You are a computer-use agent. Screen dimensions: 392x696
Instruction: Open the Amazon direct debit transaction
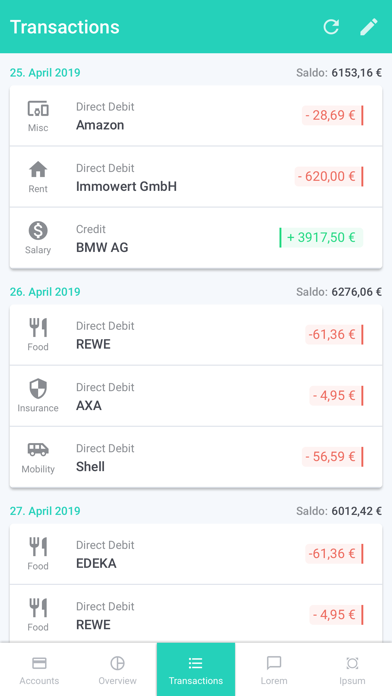click(x=196, y=115)
